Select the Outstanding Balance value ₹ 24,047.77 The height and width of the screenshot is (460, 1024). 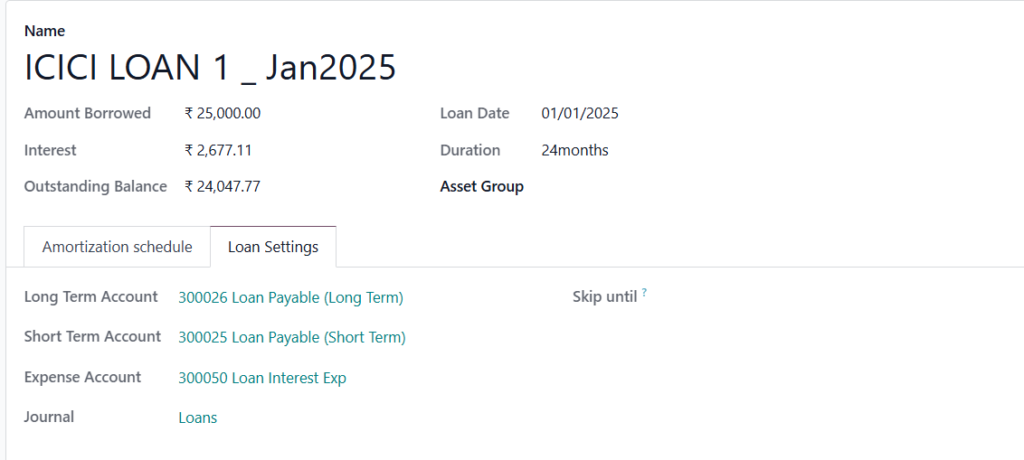point(223,186)
